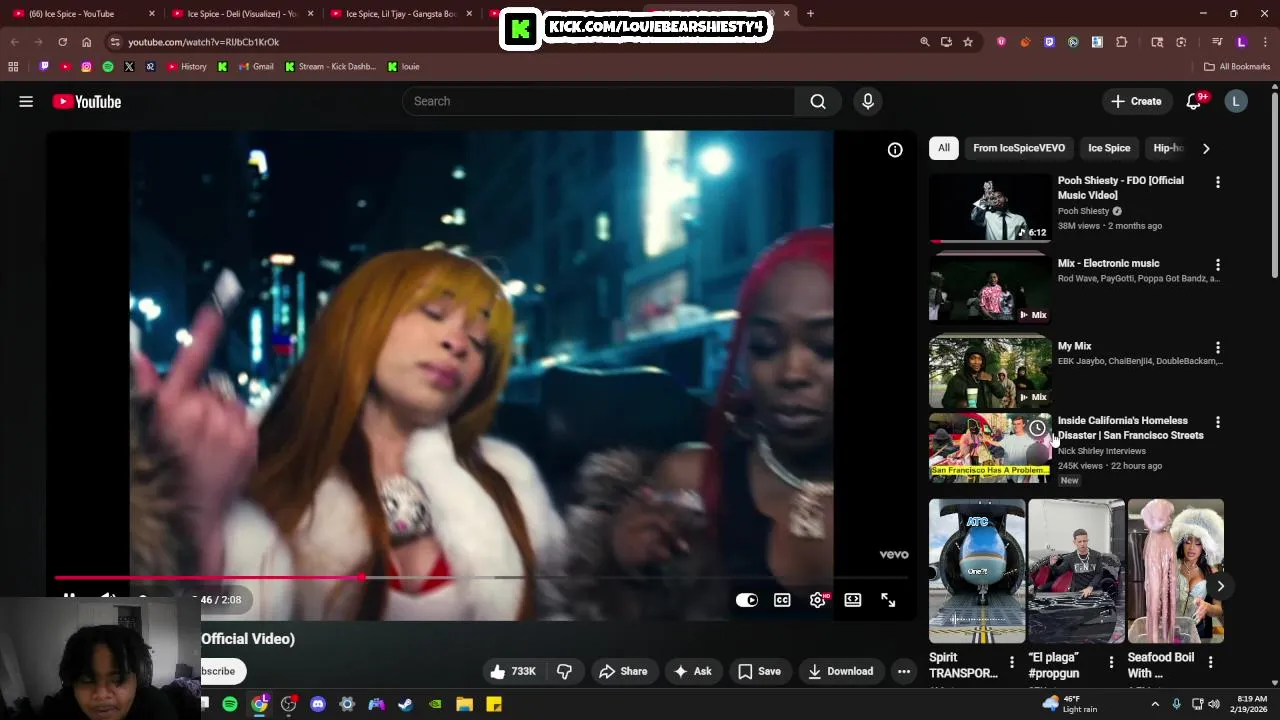Open more actions below video
This screenshot has height=720, width=1280.
904,671
